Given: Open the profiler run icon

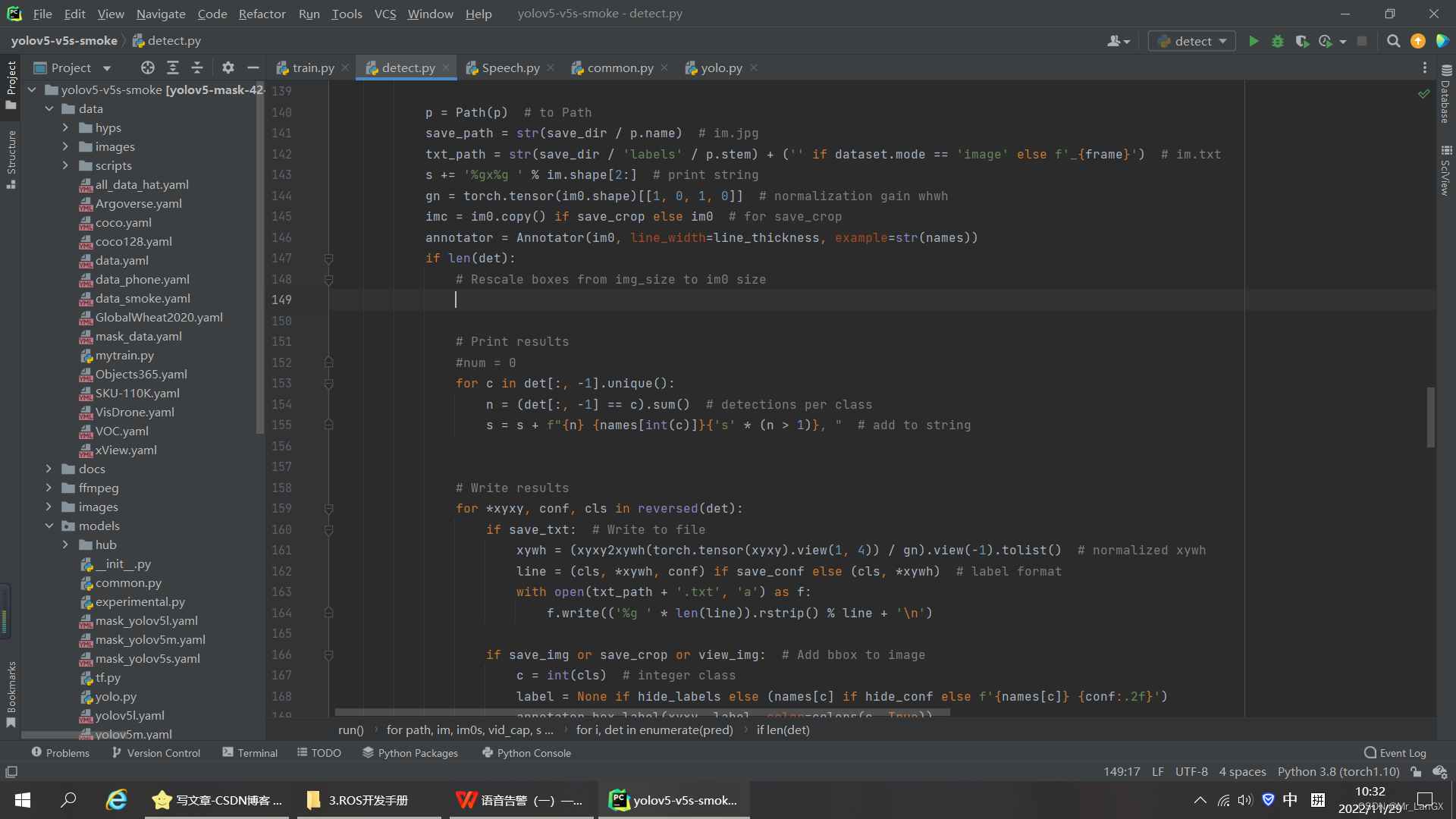Looking at the screenshot, I should click(x=1326, y=41).
